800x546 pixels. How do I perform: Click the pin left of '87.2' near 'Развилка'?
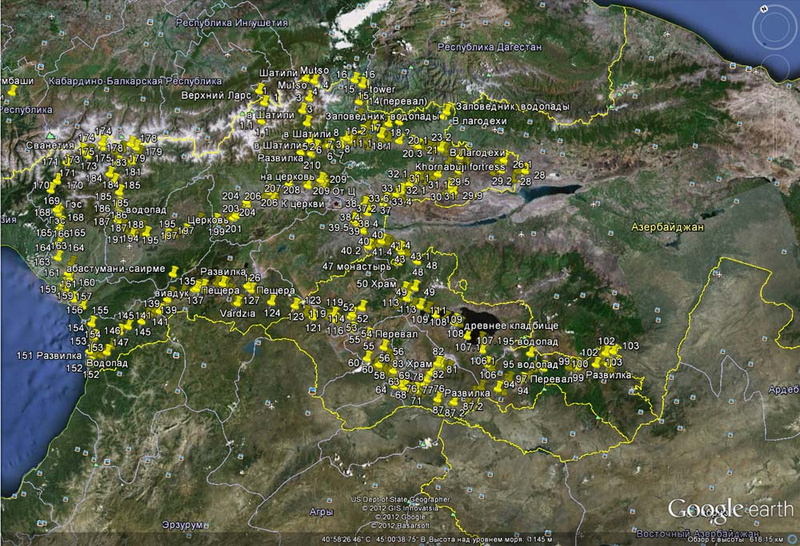(454, 403)
